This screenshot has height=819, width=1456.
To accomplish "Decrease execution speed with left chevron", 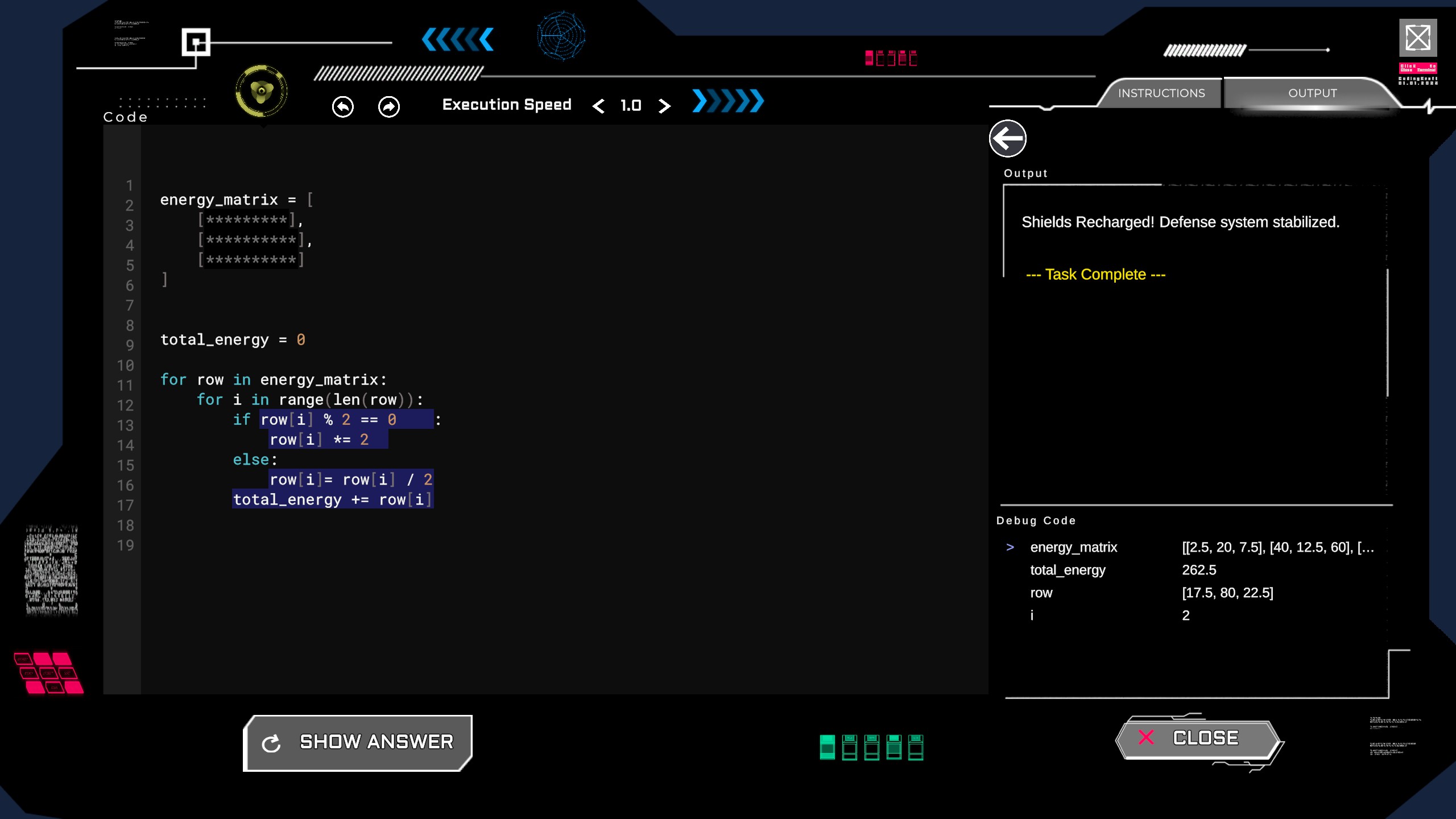I will click(x=598, y=106).
